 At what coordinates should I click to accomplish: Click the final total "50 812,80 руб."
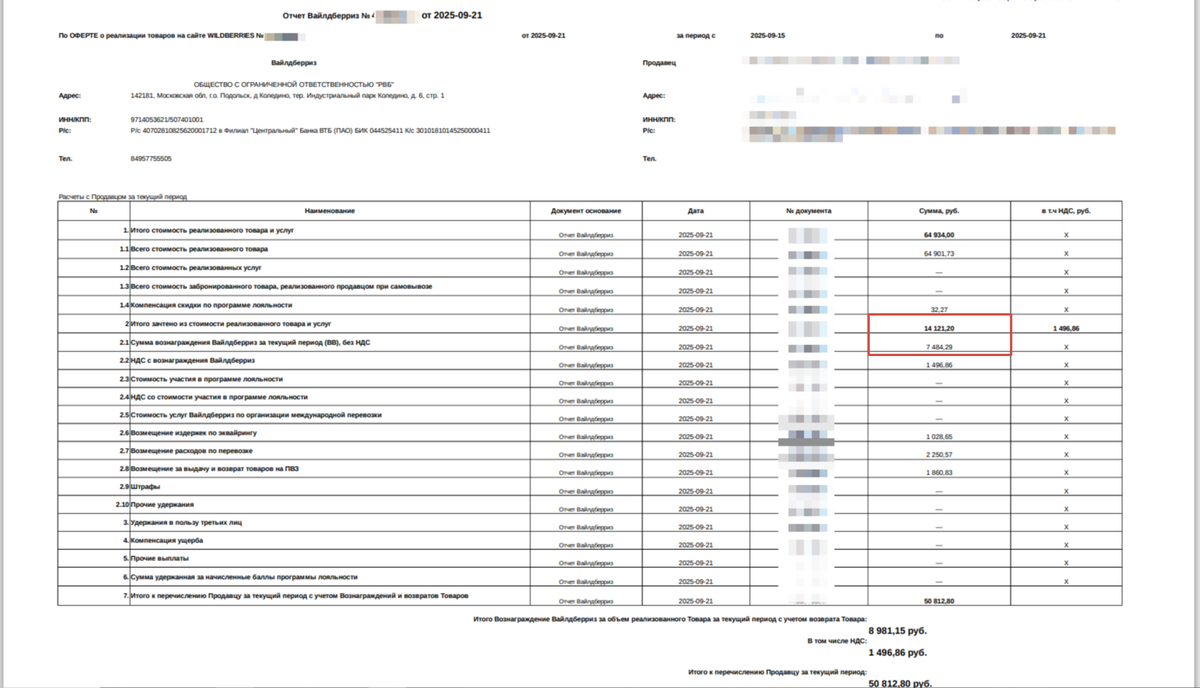point(900,683)
